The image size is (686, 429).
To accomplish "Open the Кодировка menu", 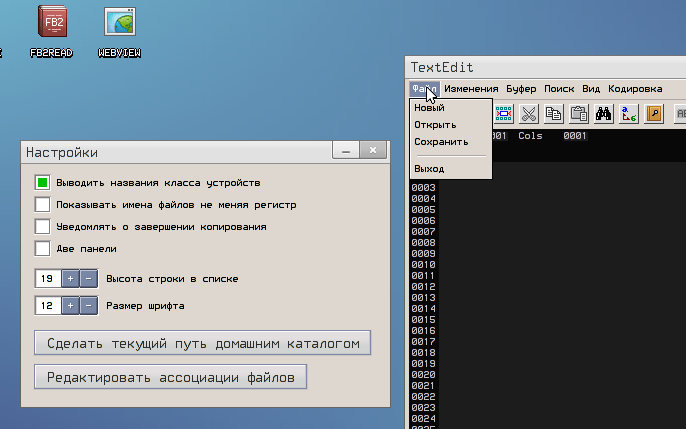I will 635,89.
